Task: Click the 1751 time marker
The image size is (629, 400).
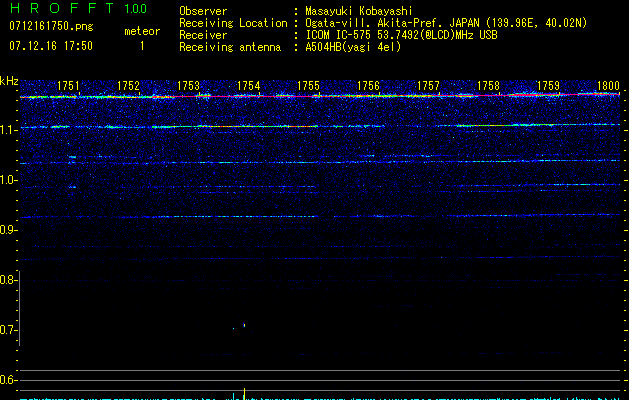Action: pyautogui.click(x=69, y=87)
